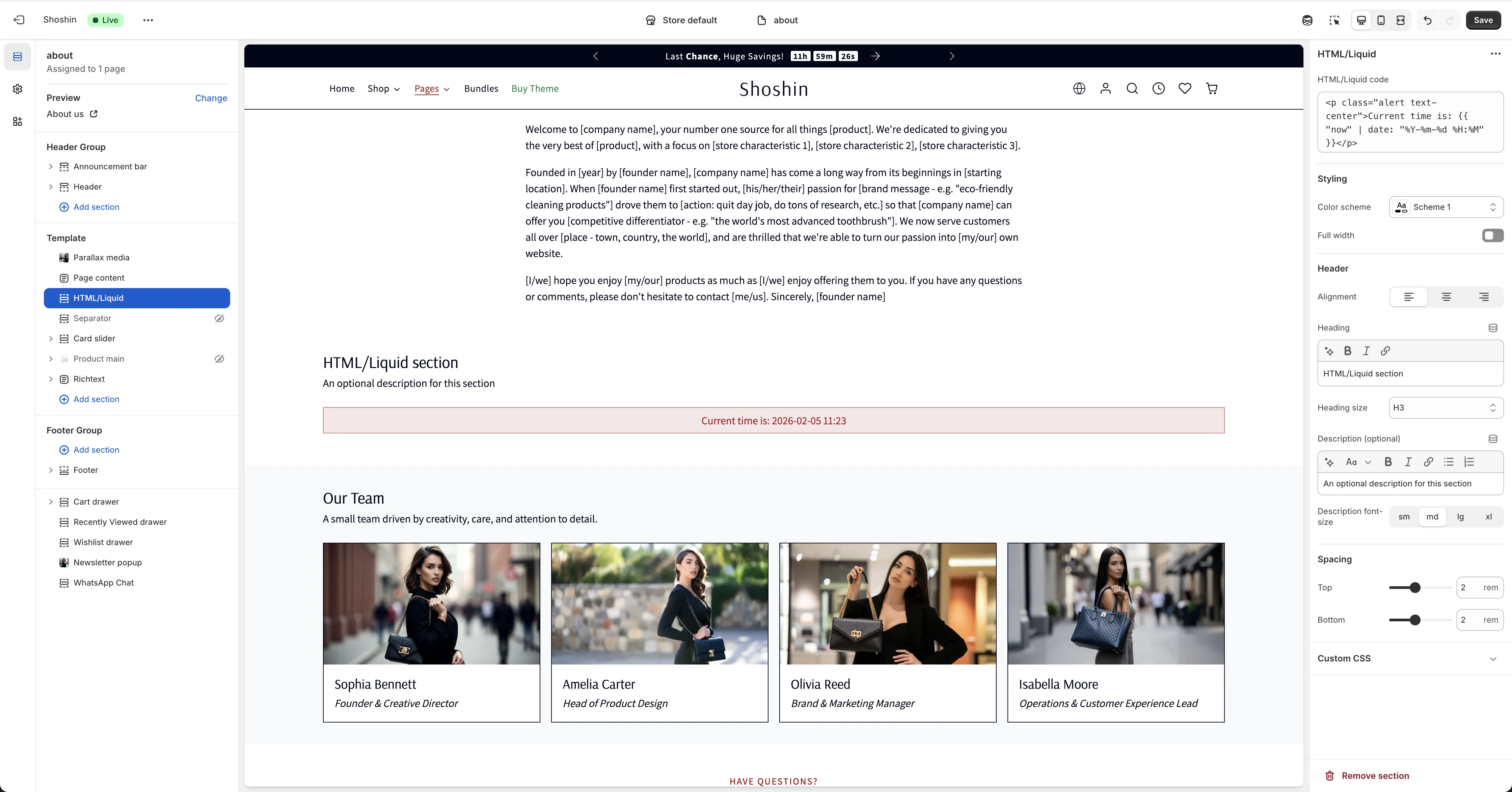This screenshot has width=1512, height=792.
Task: Open theme settings from the left sidebar
Action: pos(17,89)
